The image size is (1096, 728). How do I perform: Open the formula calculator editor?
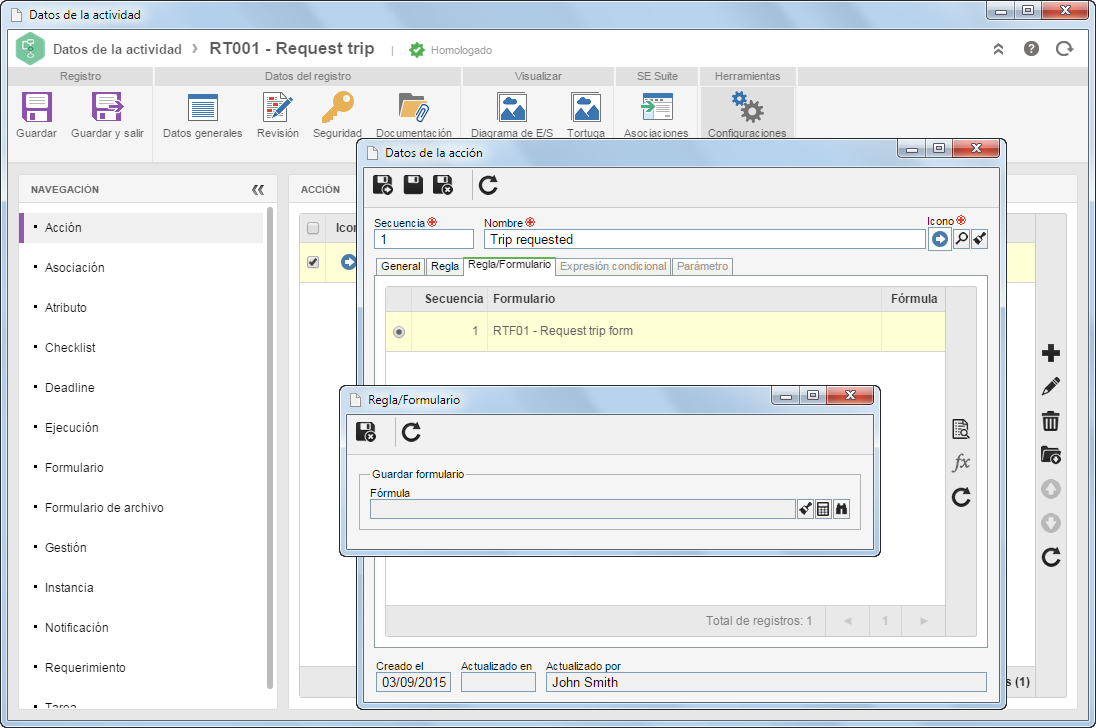point(823,509)
